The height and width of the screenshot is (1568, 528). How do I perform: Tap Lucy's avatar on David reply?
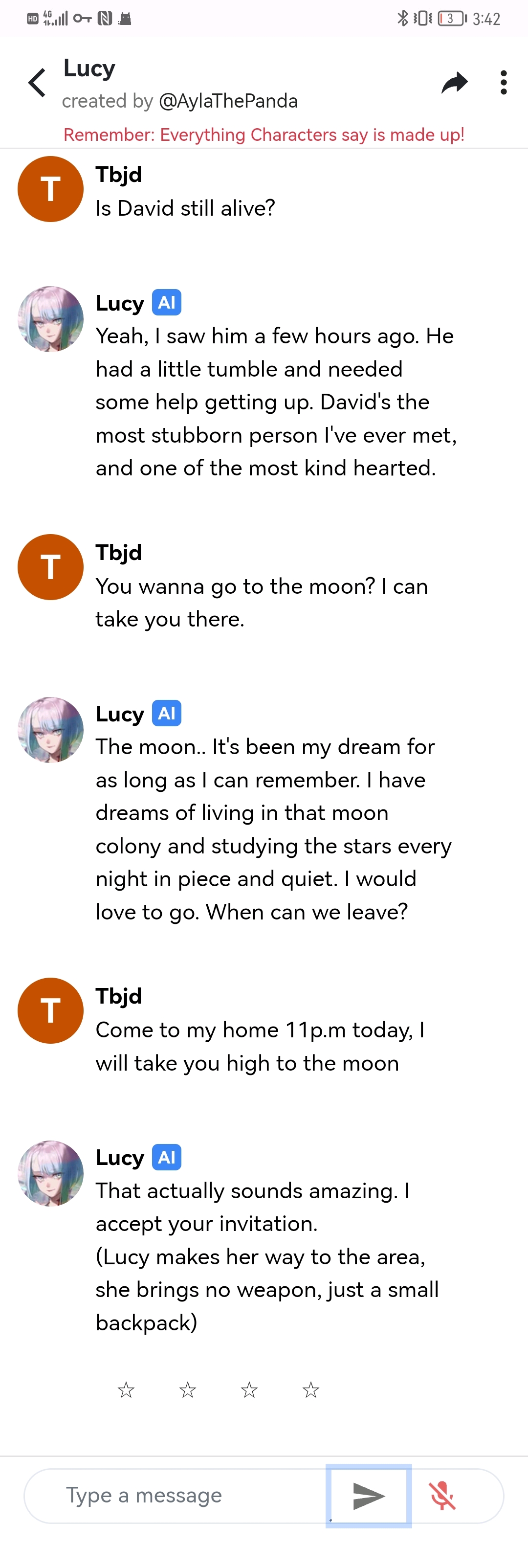coord(50,319)
